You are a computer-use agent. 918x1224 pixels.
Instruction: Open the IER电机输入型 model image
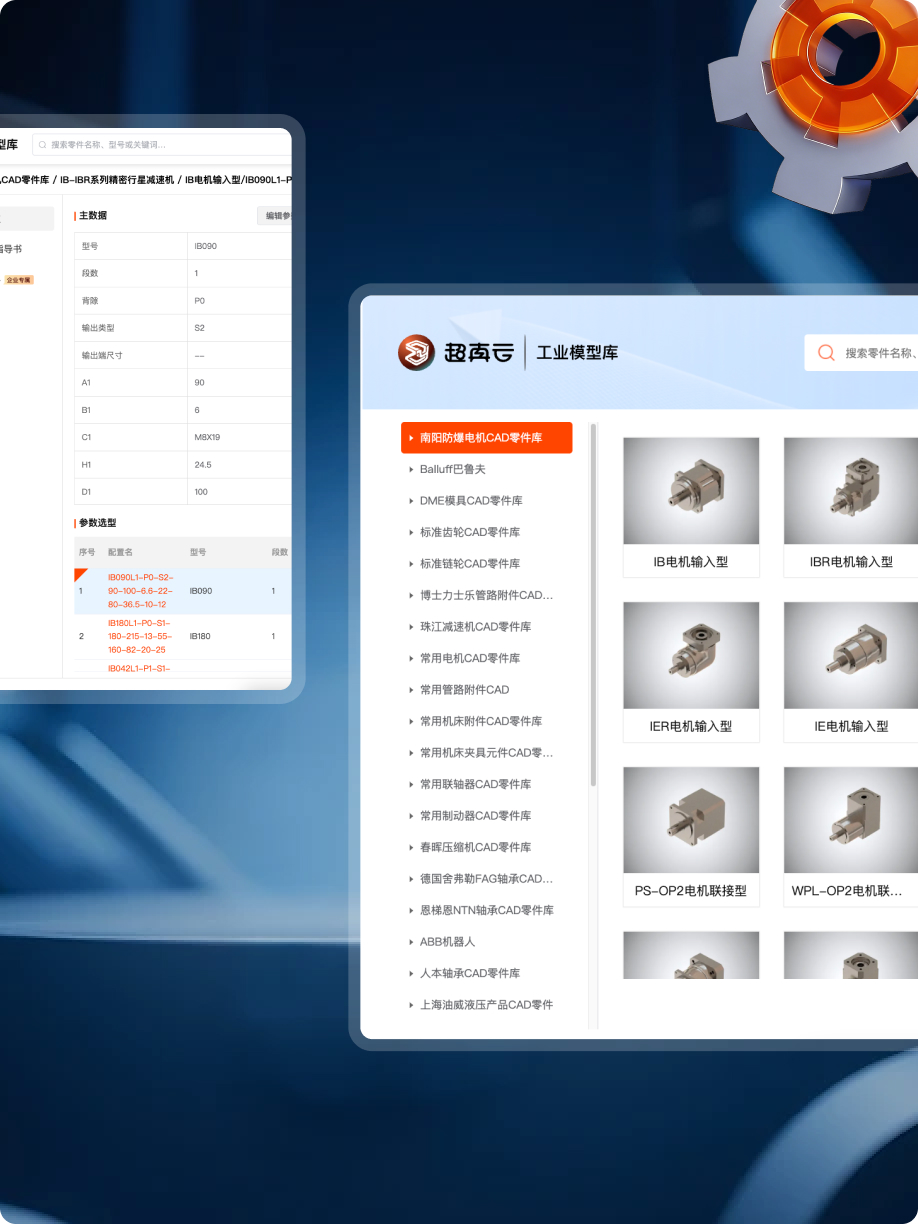click(x=690, y=655)
